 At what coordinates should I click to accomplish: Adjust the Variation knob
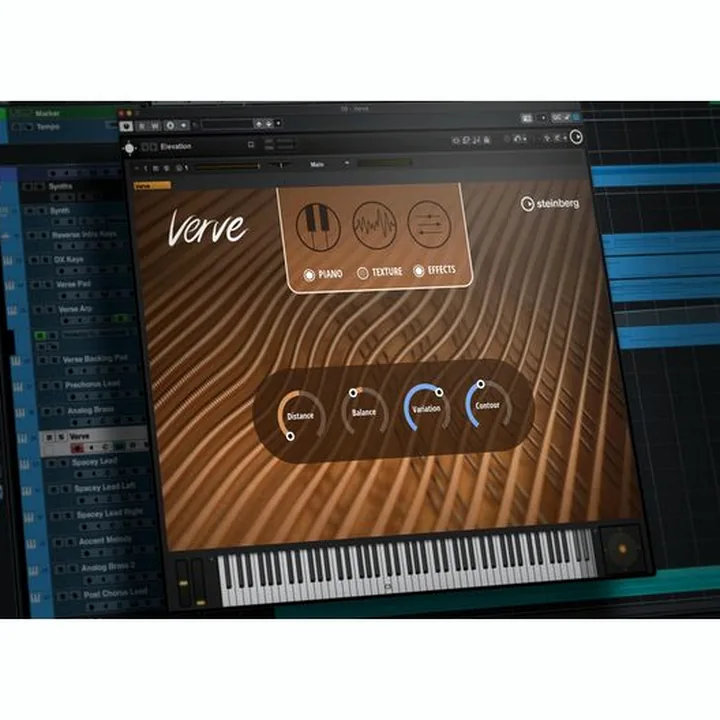coord(427,408)
